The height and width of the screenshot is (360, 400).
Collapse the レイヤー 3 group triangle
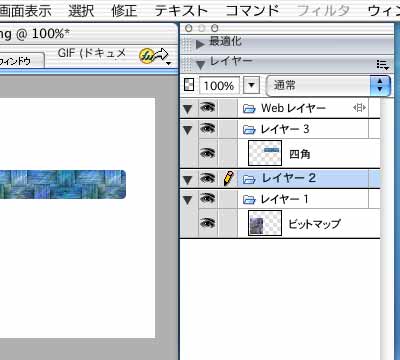click(x=188, y=130)
